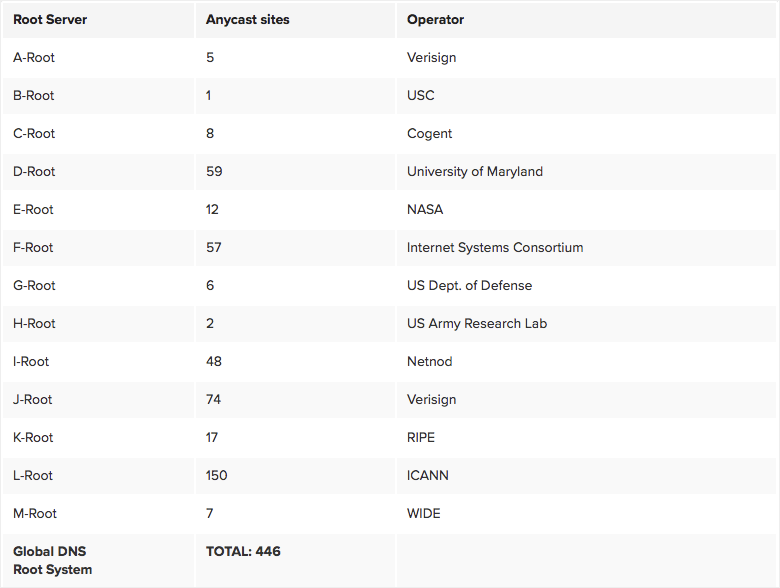Select the ICANN operator cell

(427, 476)
